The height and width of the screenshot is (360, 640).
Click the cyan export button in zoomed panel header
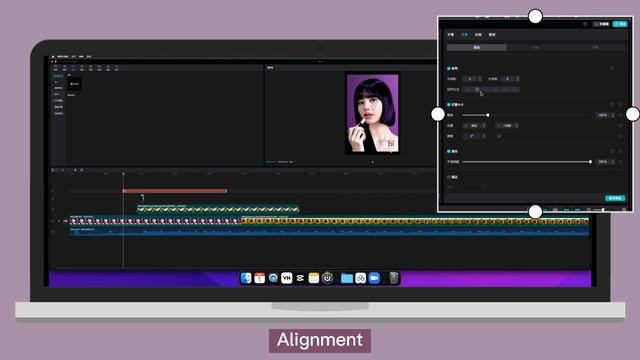[x=620, y=24]
